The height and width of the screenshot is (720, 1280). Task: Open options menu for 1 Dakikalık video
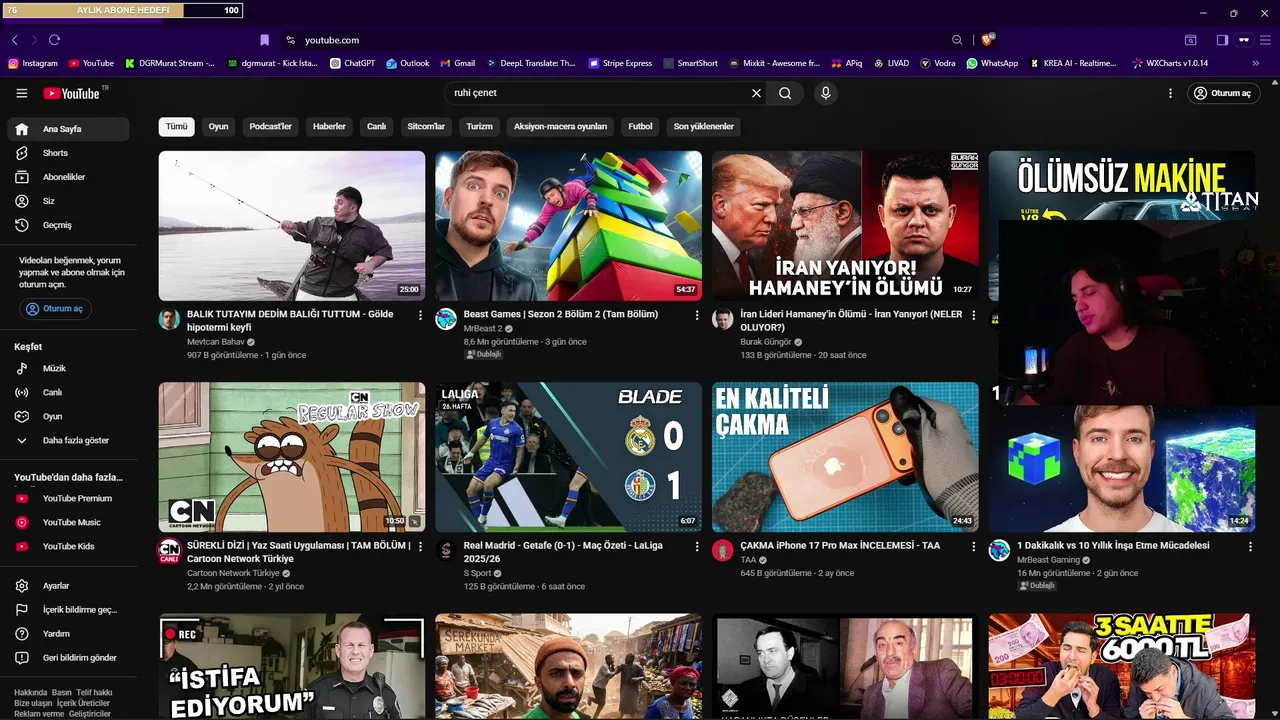(x=1250, y=547)
